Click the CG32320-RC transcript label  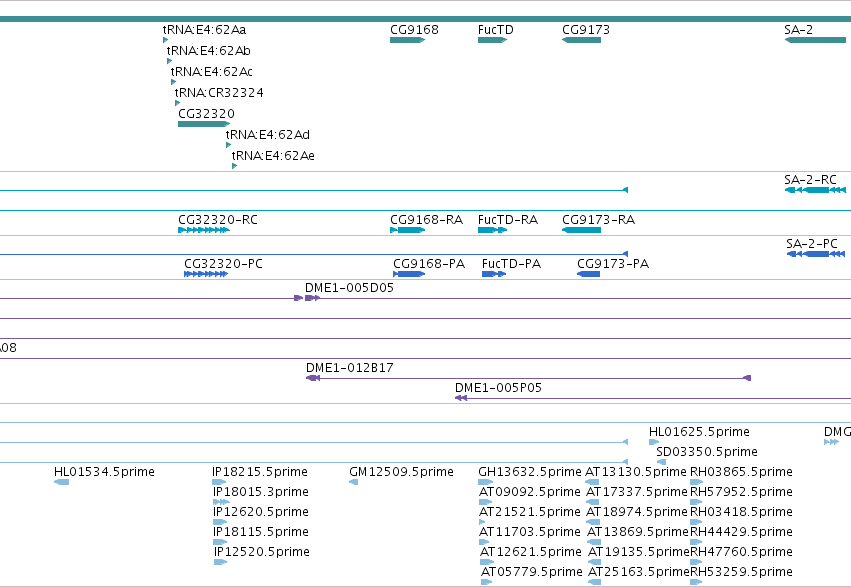218,220
